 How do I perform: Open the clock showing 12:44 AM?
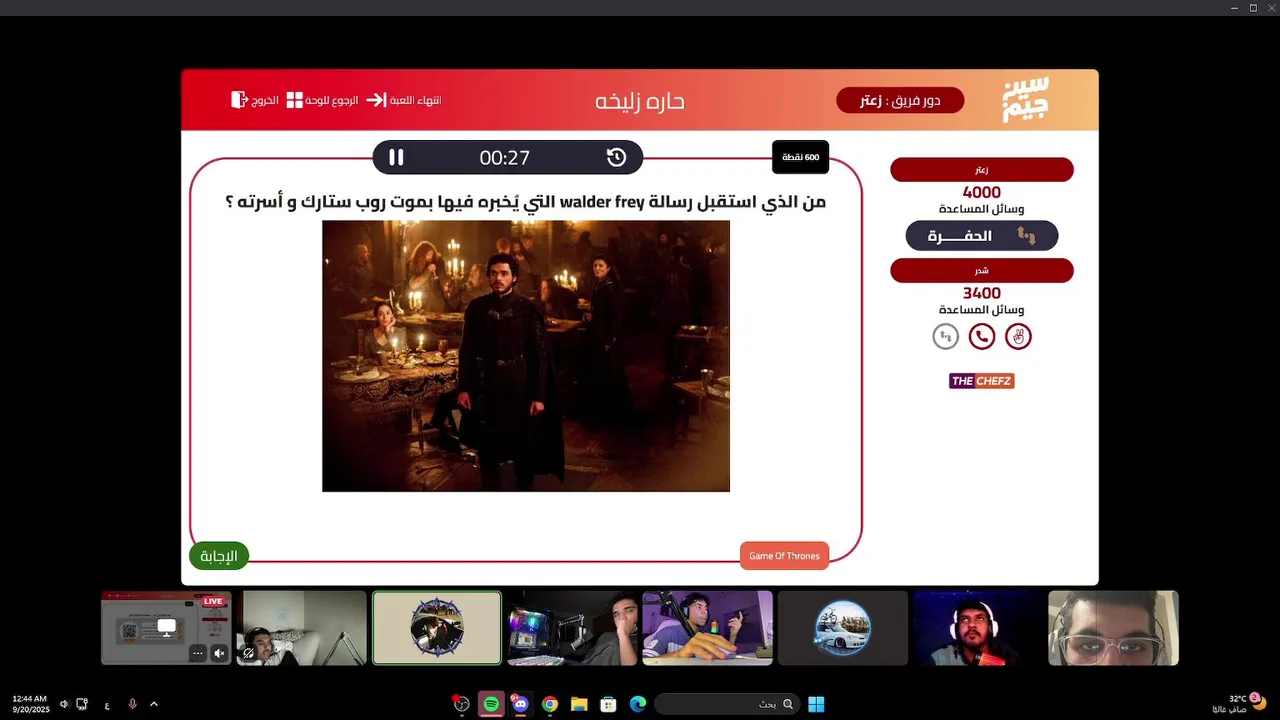pos(30,704)
